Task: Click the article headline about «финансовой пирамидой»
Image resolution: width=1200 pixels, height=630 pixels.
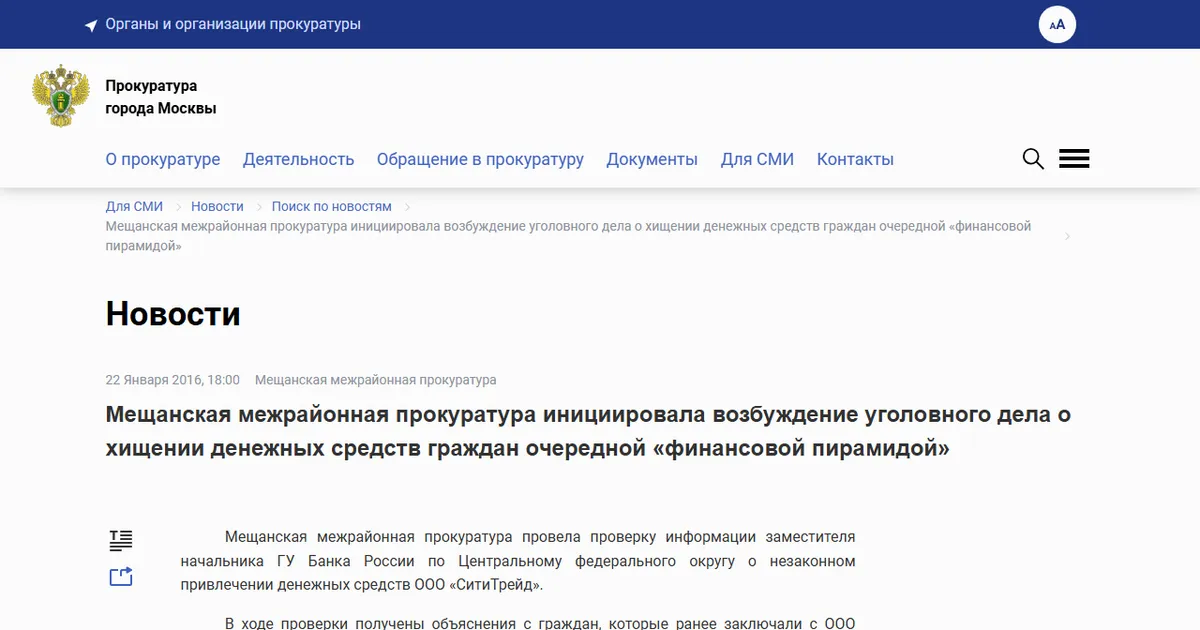Action: point(588,431)
